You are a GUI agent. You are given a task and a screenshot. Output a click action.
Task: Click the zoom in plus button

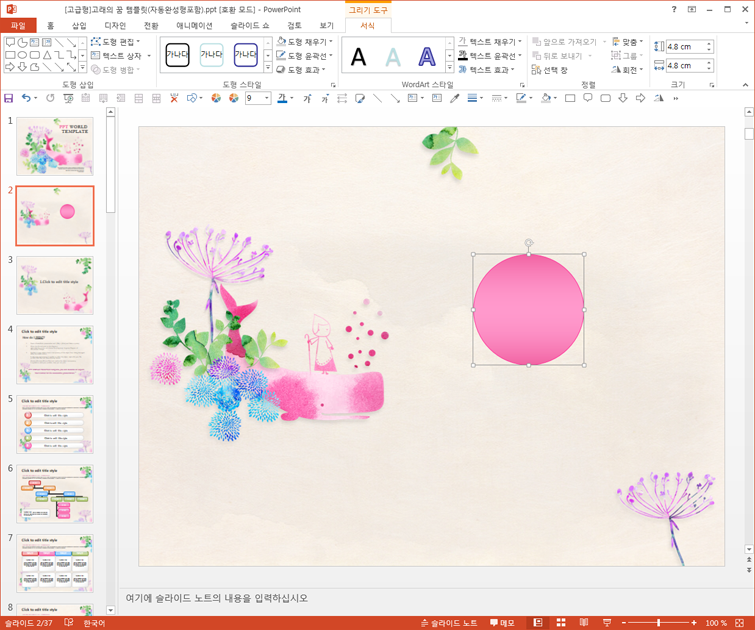(694, 623)
